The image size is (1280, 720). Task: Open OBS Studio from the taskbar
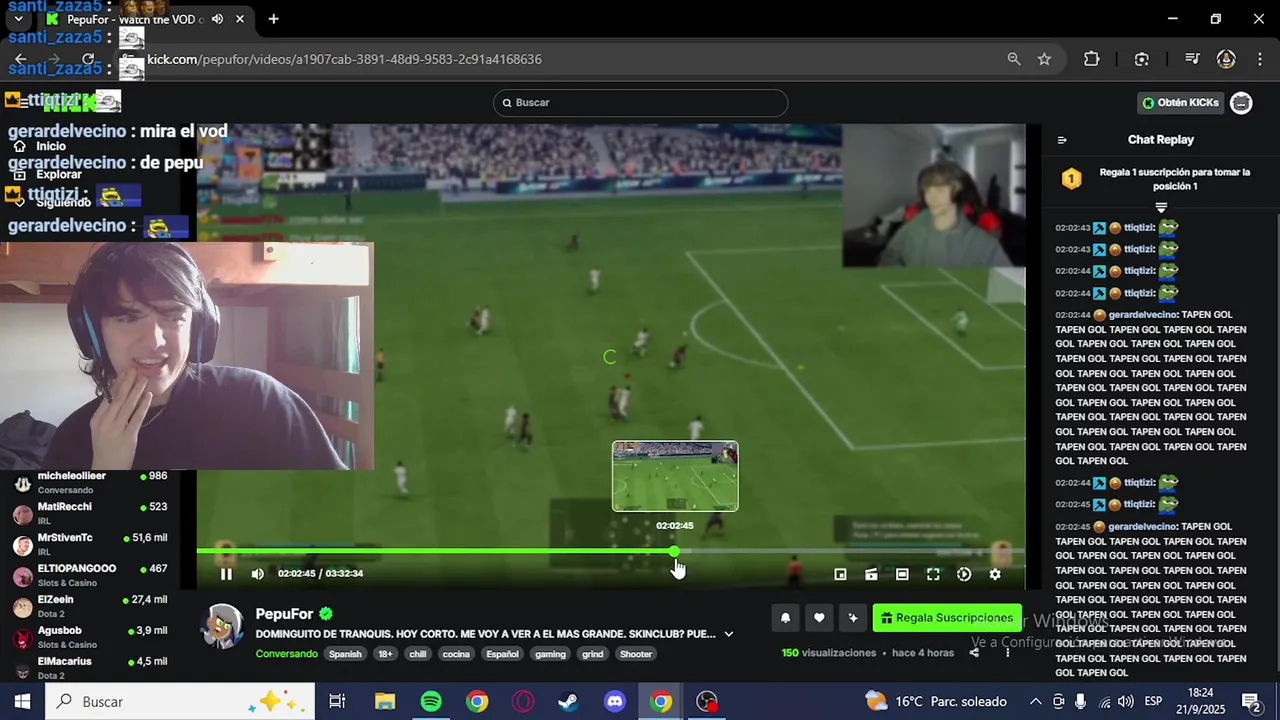[x=707, y=701]
